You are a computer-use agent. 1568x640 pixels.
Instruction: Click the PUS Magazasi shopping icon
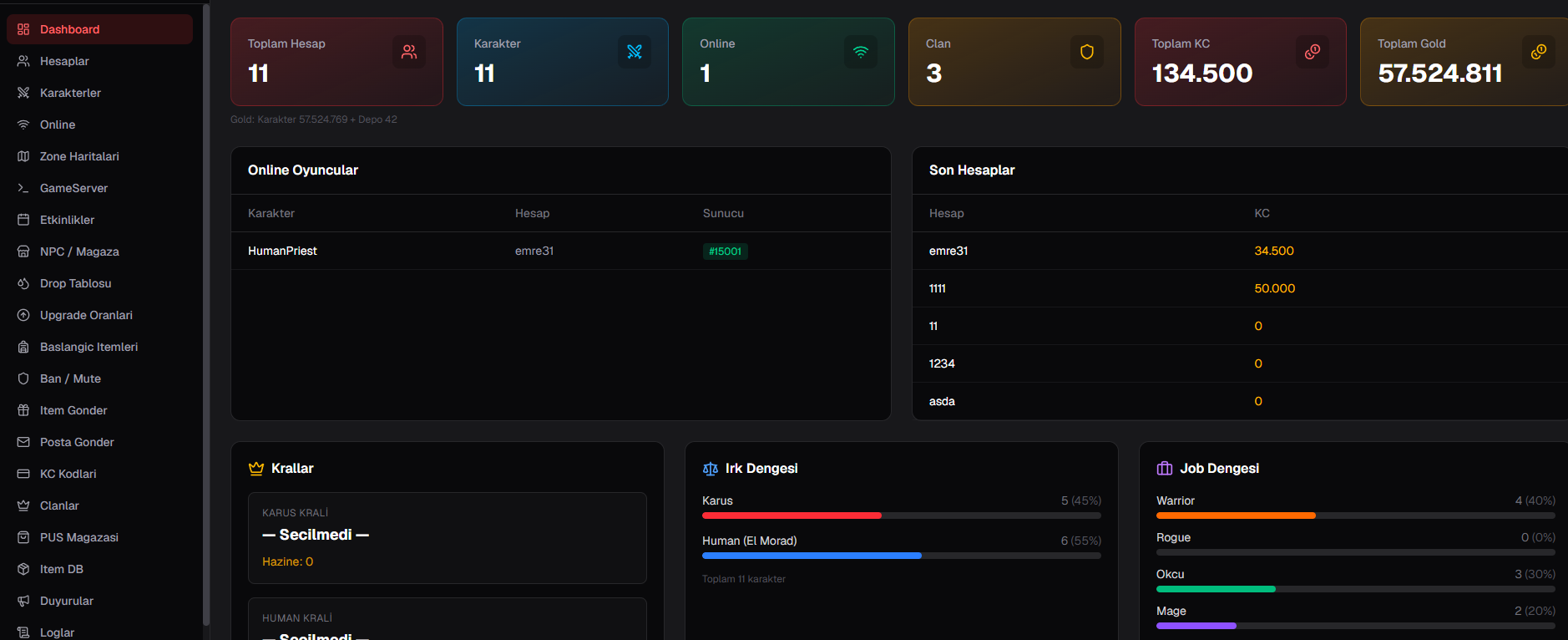click(23, 537)
